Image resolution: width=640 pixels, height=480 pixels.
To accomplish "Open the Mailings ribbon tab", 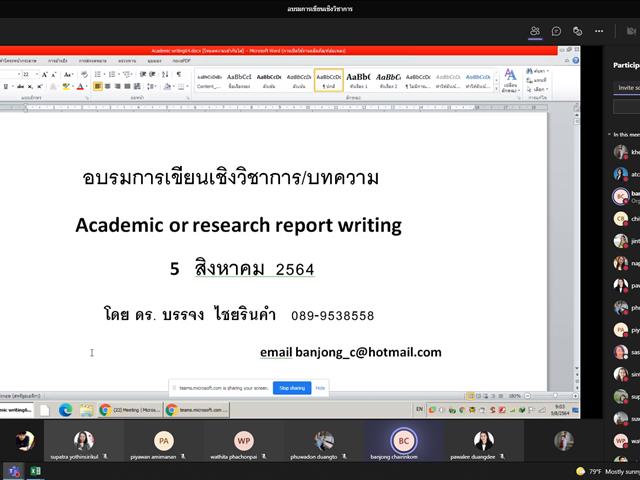I will (93, 60).
